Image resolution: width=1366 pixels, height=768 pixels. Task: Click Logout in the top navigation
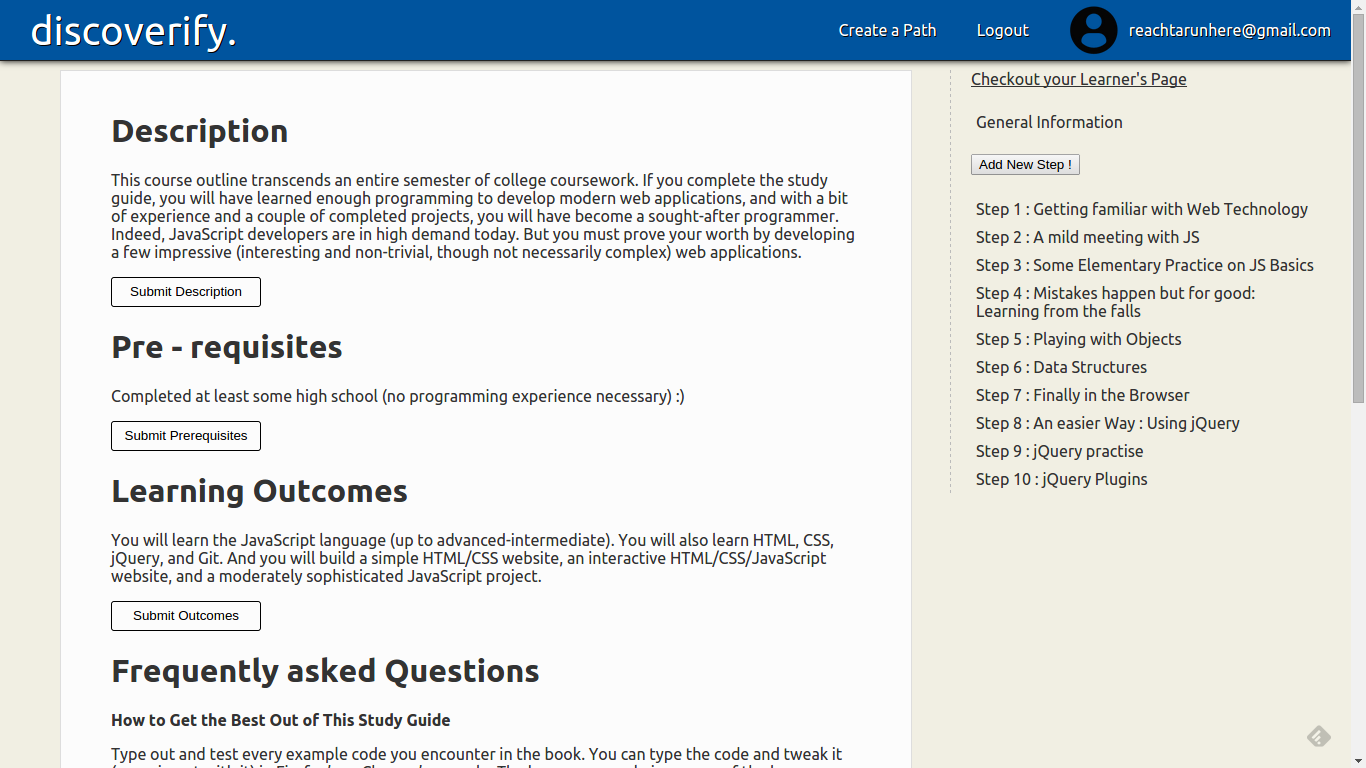1002,30
